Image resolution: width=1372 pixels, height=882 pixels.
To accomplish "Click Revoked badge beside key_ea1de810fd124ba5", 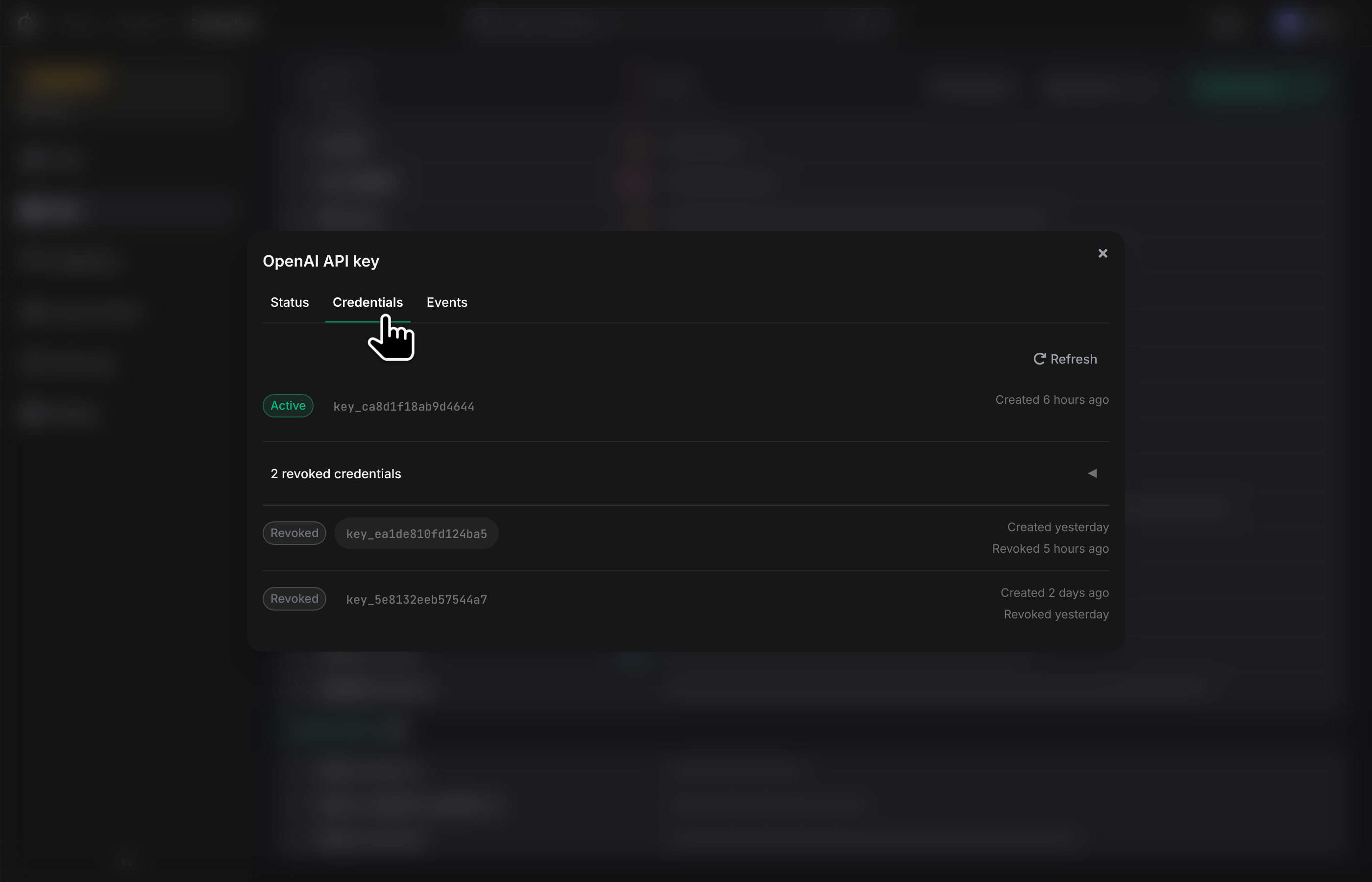I will coord(294,533).
